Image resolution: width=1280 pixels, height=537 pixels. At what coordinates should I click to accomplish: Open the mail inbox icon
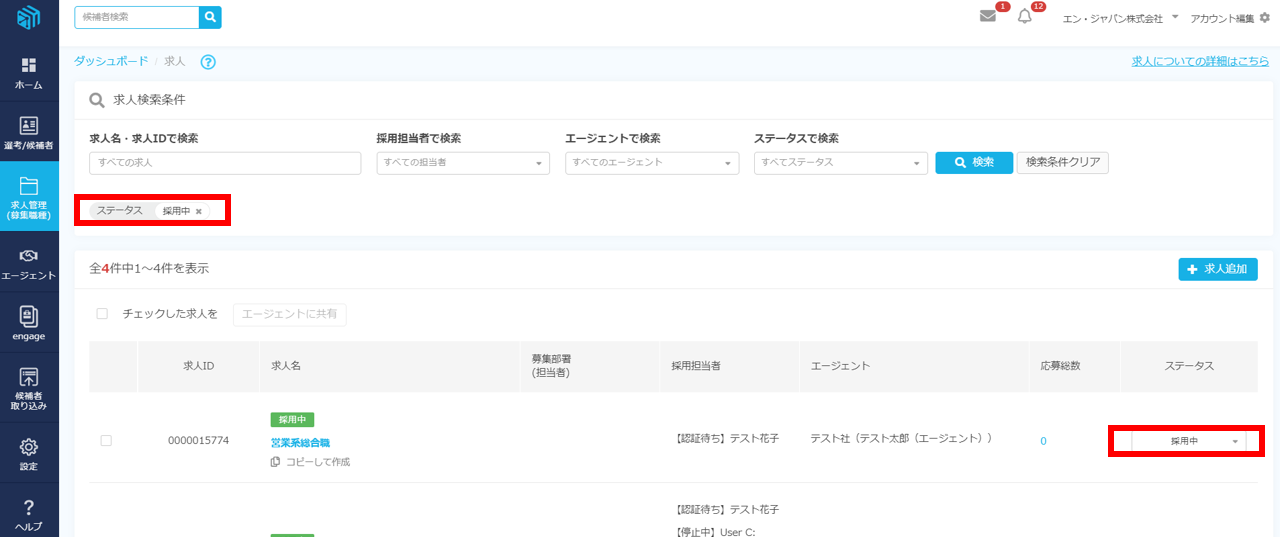pyautogui.click(x=988, y=17)
